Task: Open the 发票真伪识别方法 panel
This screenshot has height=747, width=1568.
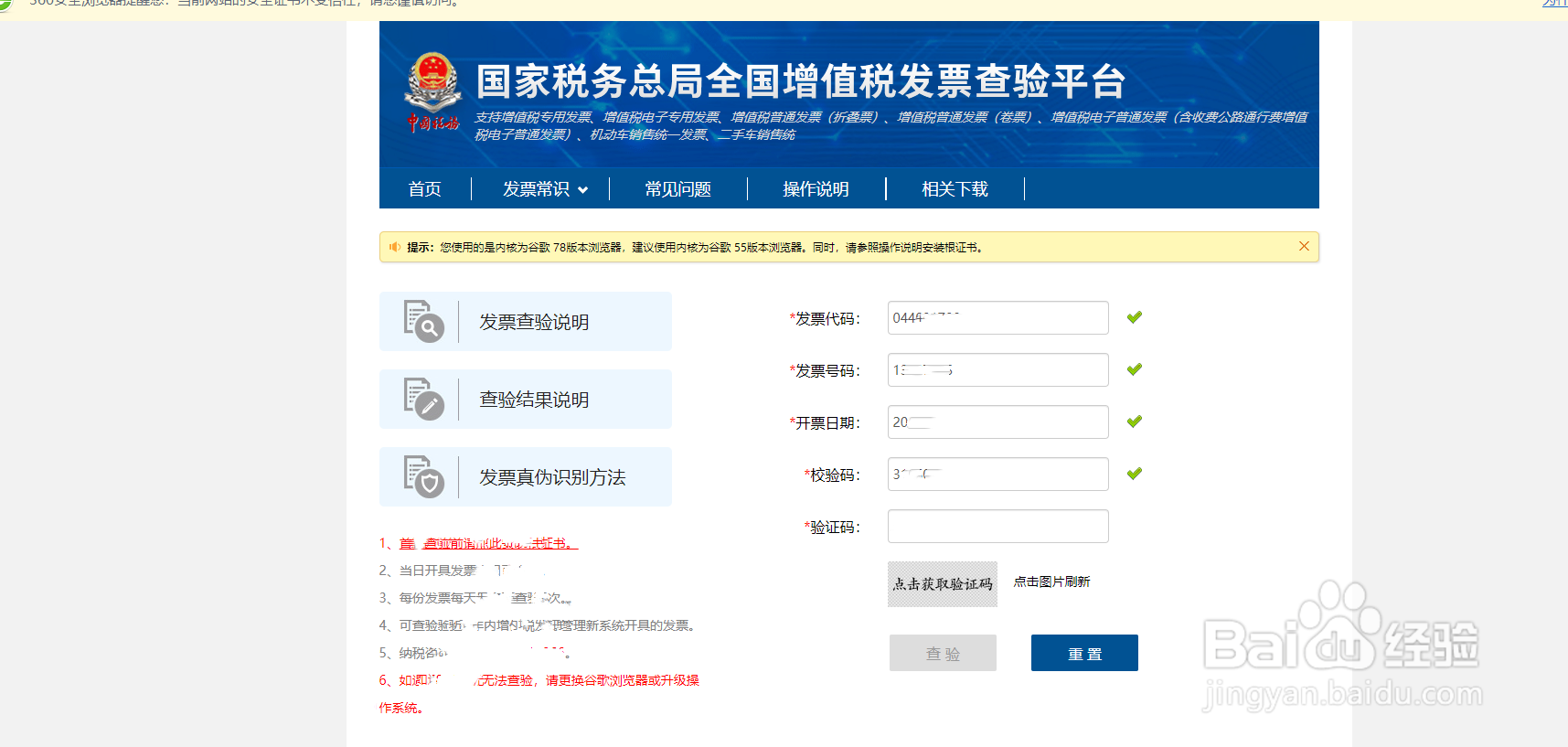Action: click(526, 477)
